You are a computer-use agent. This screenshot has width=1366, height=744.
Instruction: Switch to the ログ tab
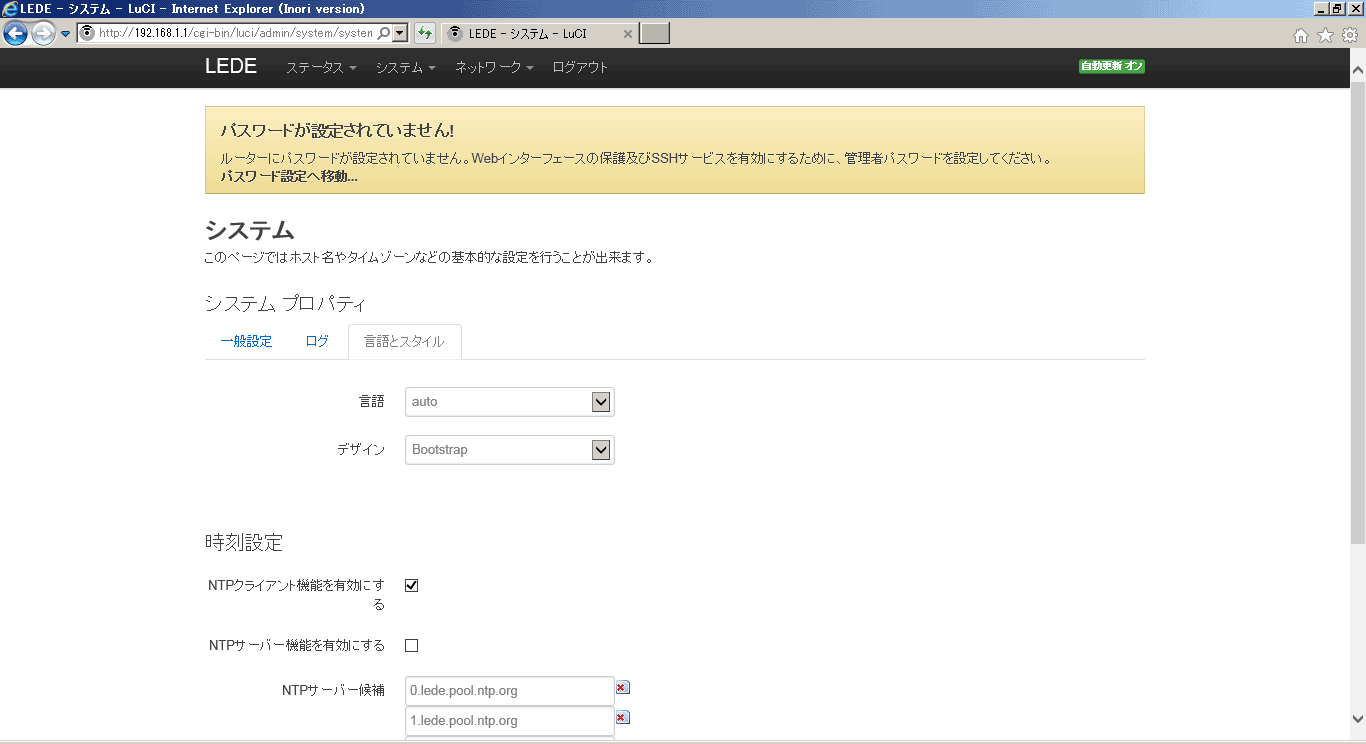(x=317, y=341)
